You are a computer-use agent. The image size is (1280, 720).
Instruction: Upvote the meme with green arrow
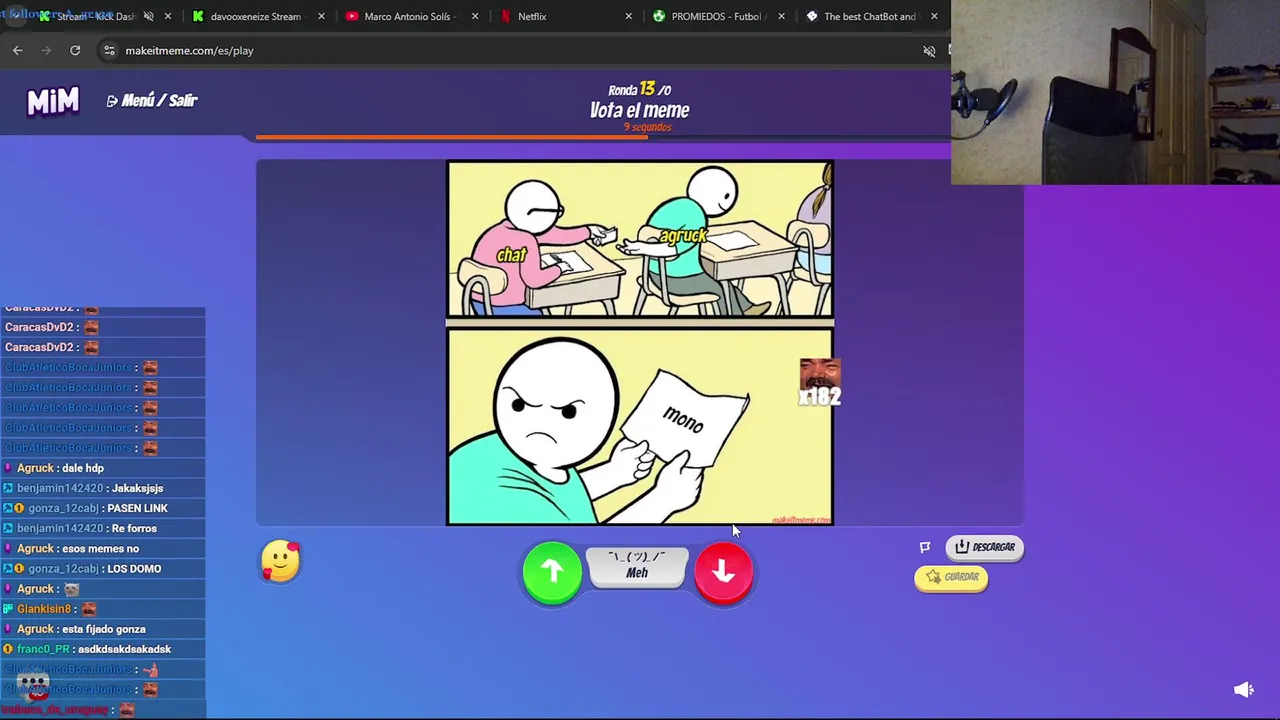tap(552, 572)
